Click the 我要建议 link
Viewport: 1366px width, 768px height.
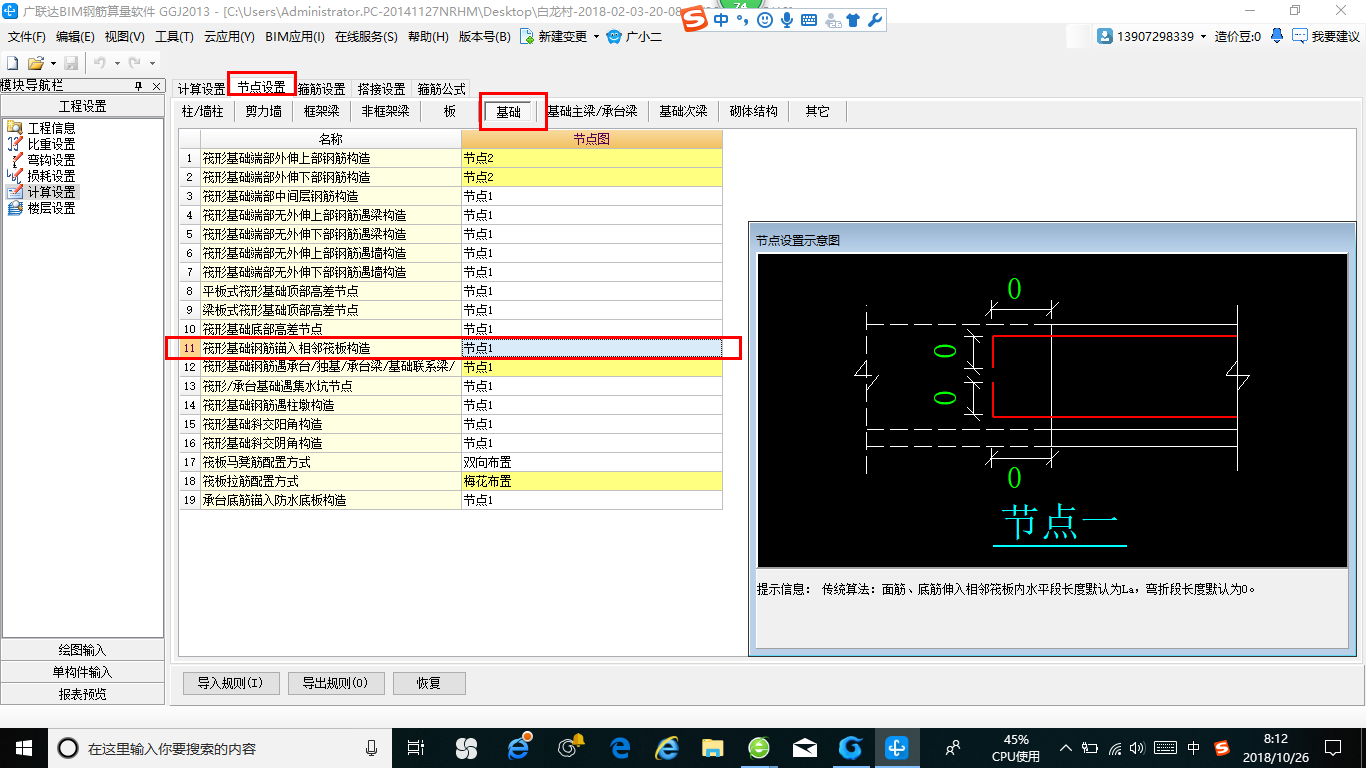pos(1335,37)
